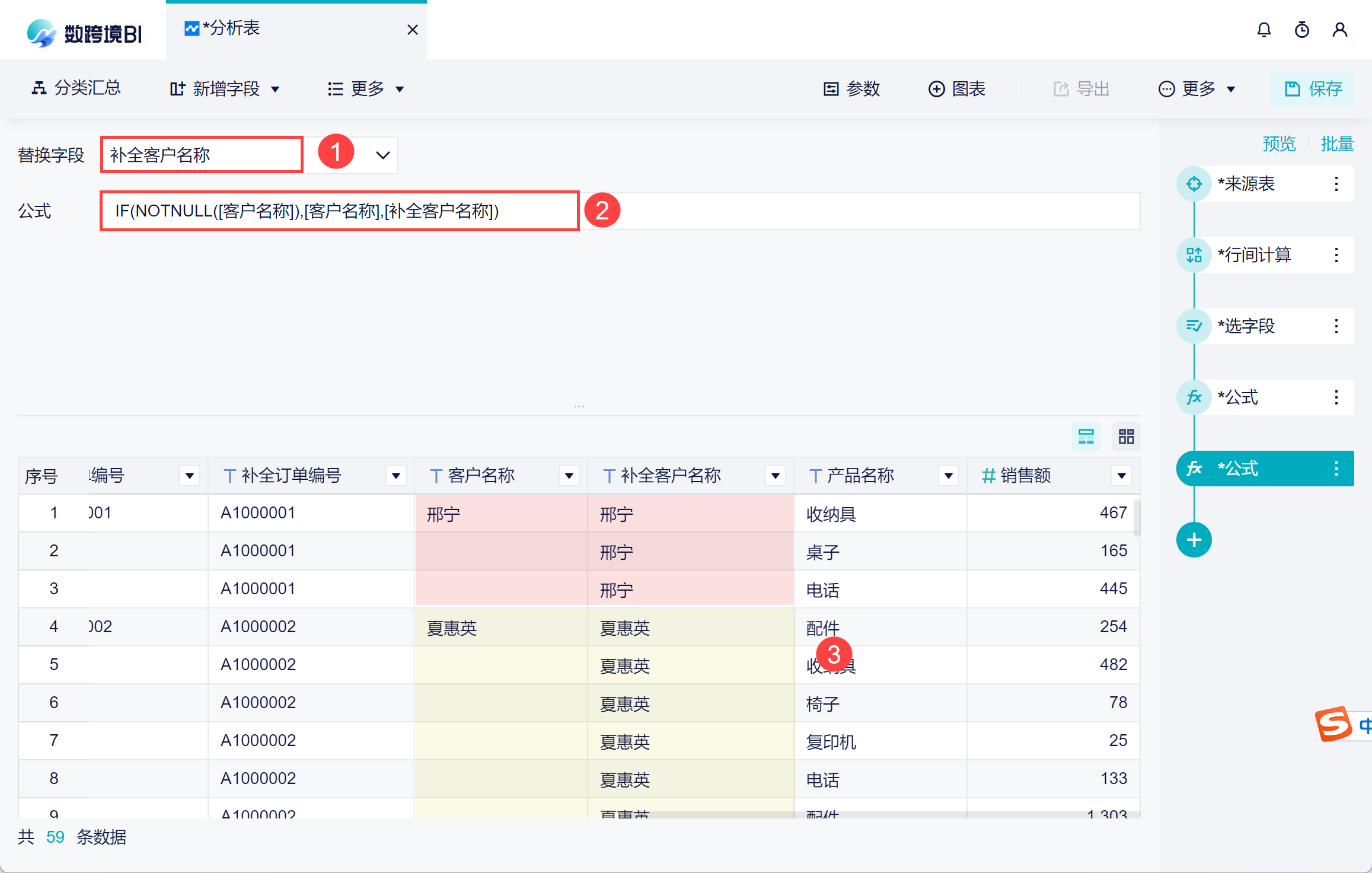Click the 选字段 step icon

pyautogui.click(x=1194, y=326)
